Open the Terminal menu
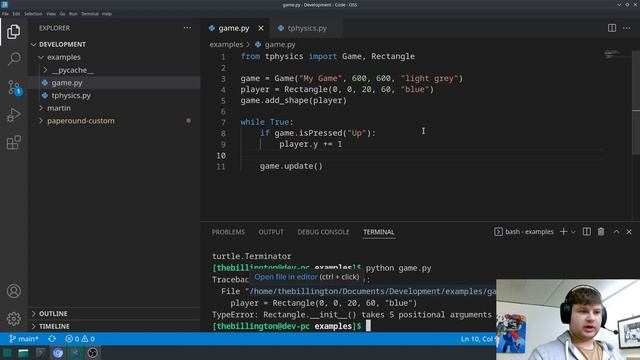The height and width of the screenshot is (360, 640). pyautogui.click(x=90, y=13)
